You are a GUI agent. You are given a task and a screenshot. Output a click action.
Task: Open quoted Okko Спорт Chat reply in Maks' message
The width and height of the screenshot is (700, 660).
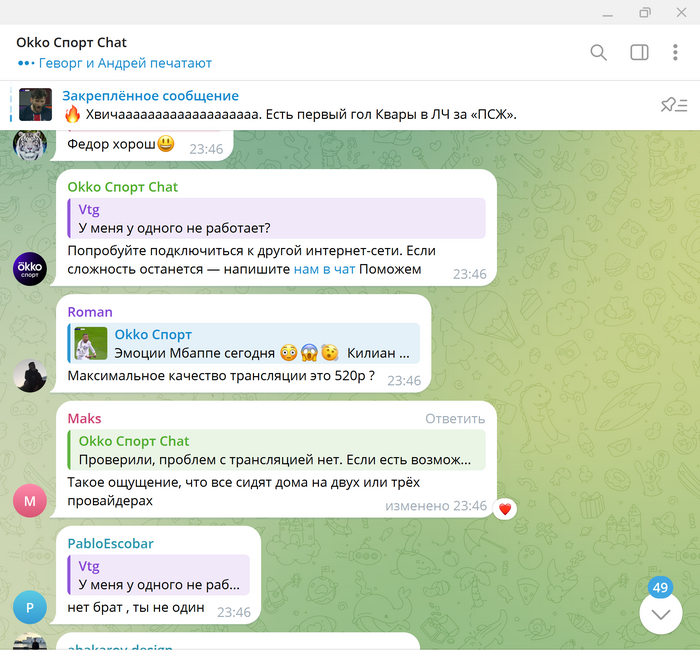point(276,450)
